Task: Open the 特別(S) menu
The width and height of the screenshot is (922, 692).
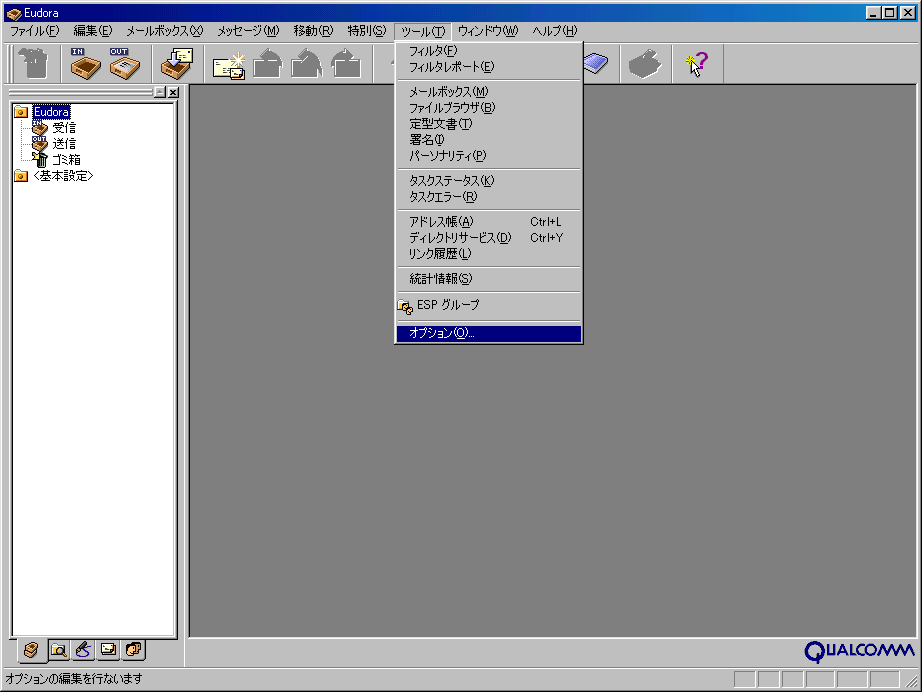Action: [366, 31]
